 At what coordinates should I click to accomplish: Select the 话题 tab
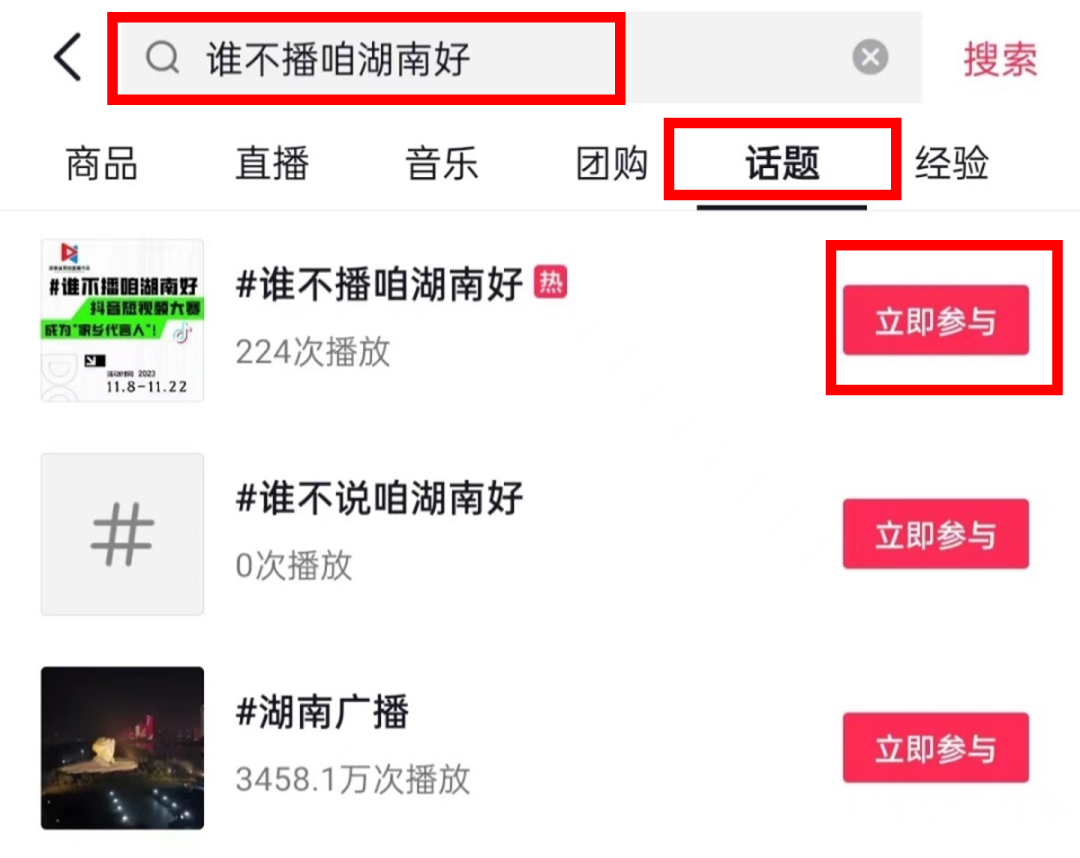click(782, 164)
